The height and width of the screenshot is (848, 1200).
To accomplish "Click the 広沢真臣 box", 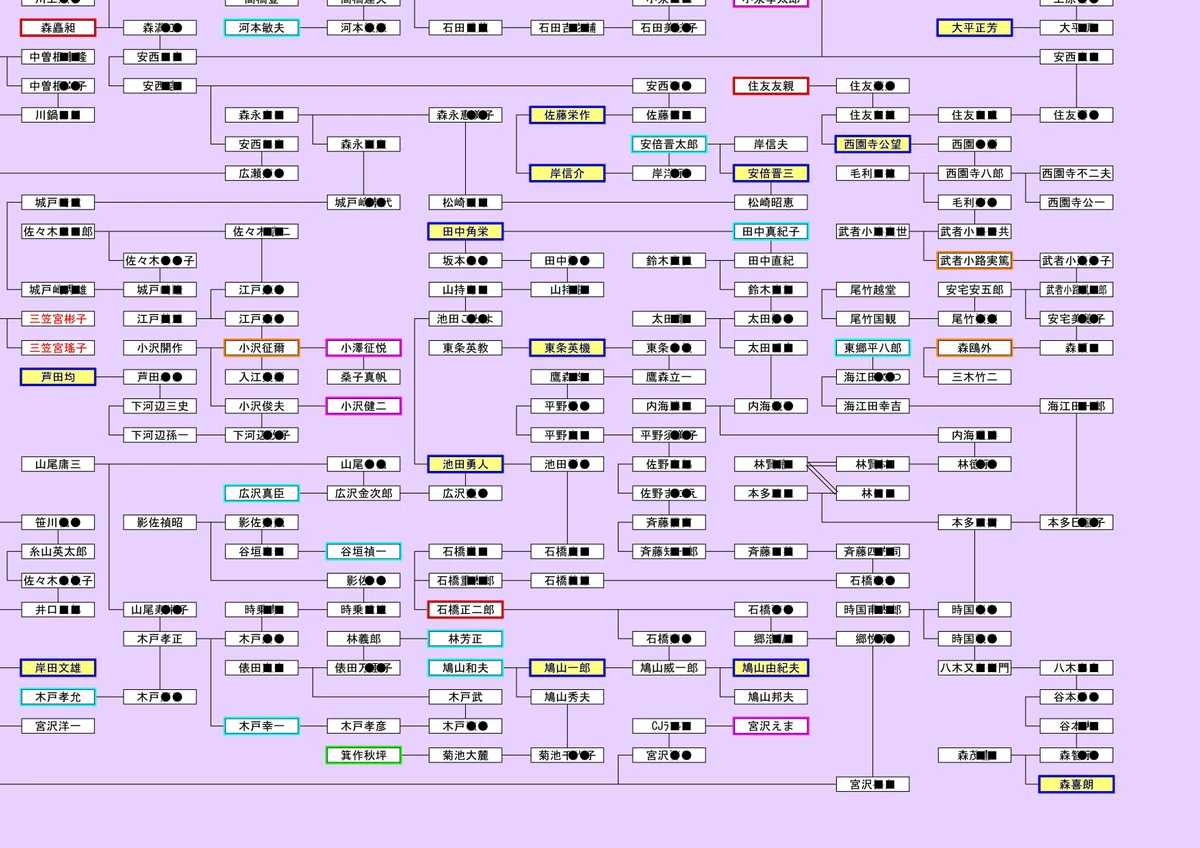I will pos(261,493).
